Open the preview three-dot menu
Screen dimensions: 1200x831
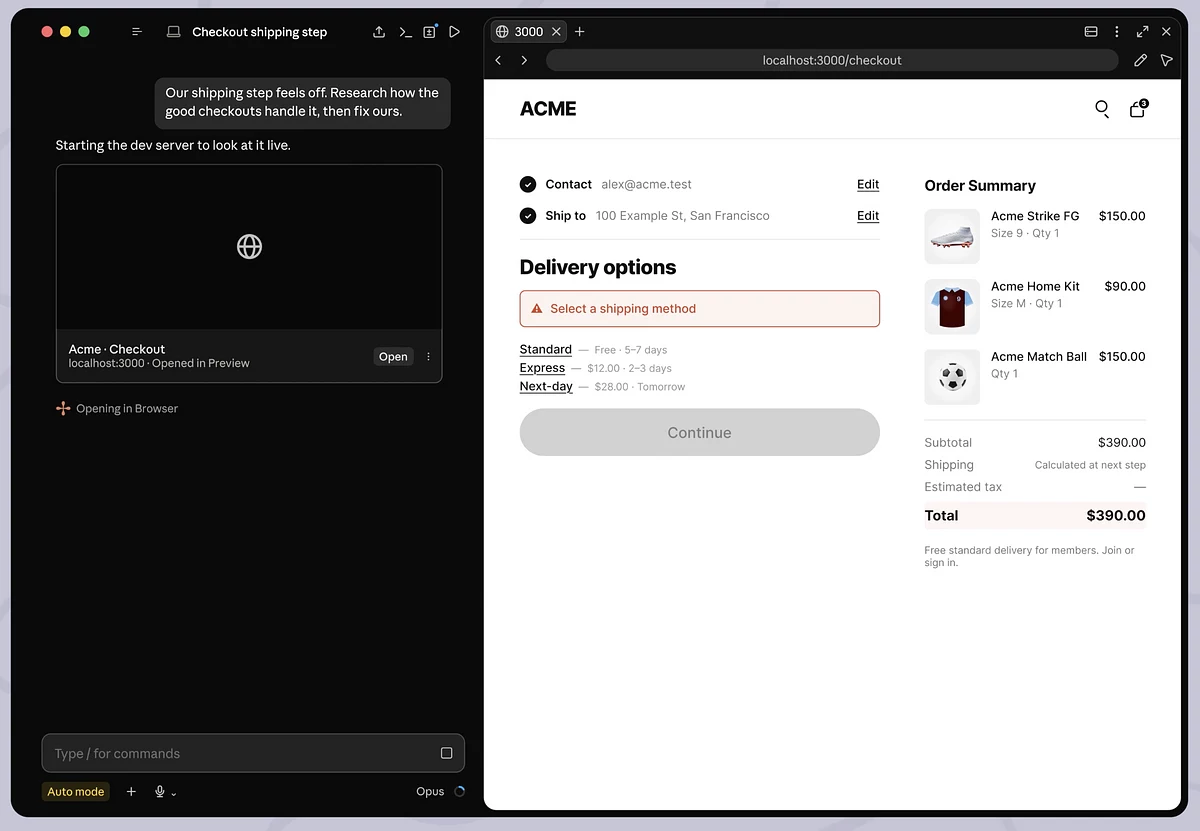tap(1117, 32)
